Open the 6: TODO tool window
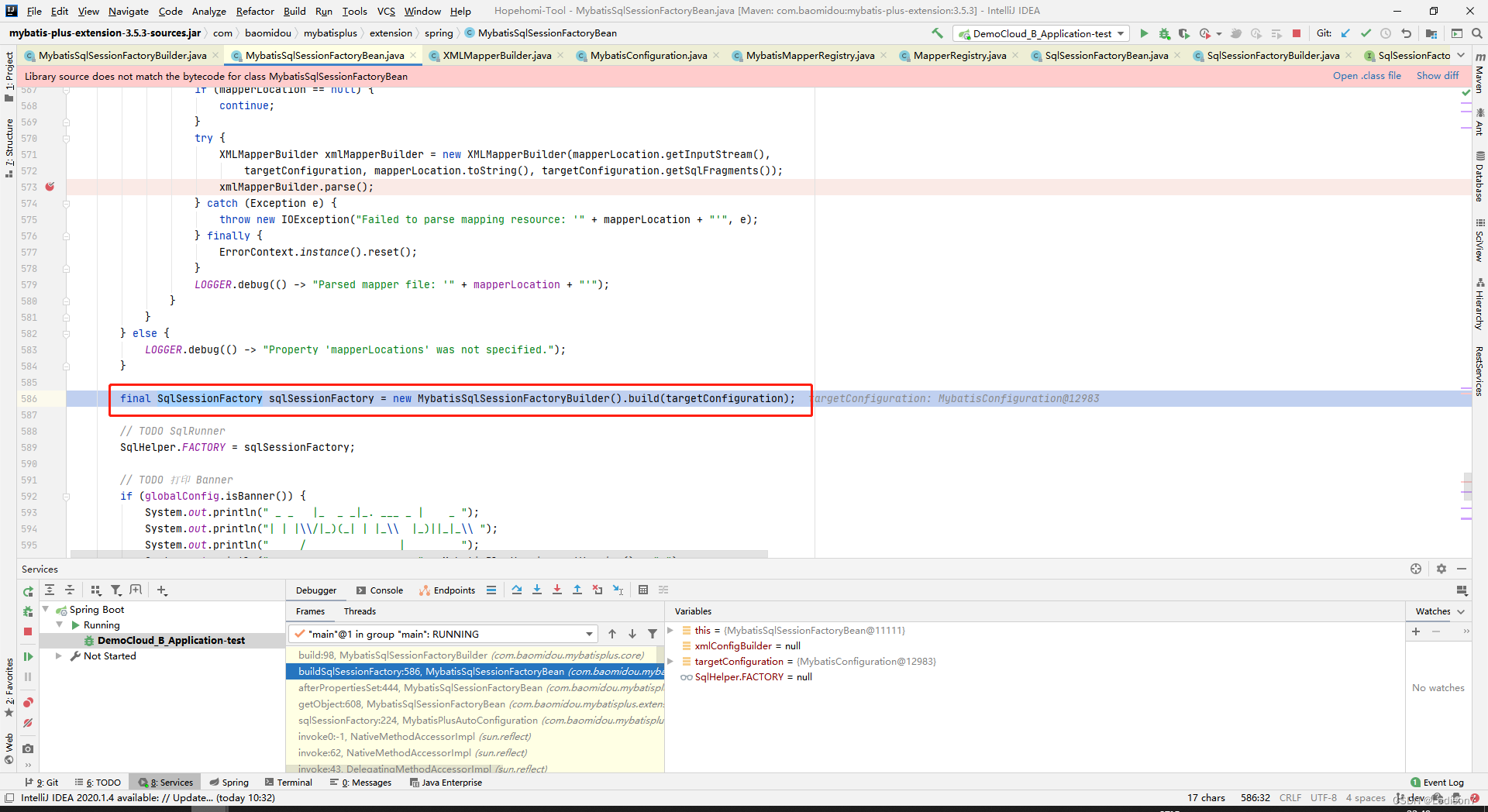The width and height of the screenshot is (1488, 812). click(98, 783)
